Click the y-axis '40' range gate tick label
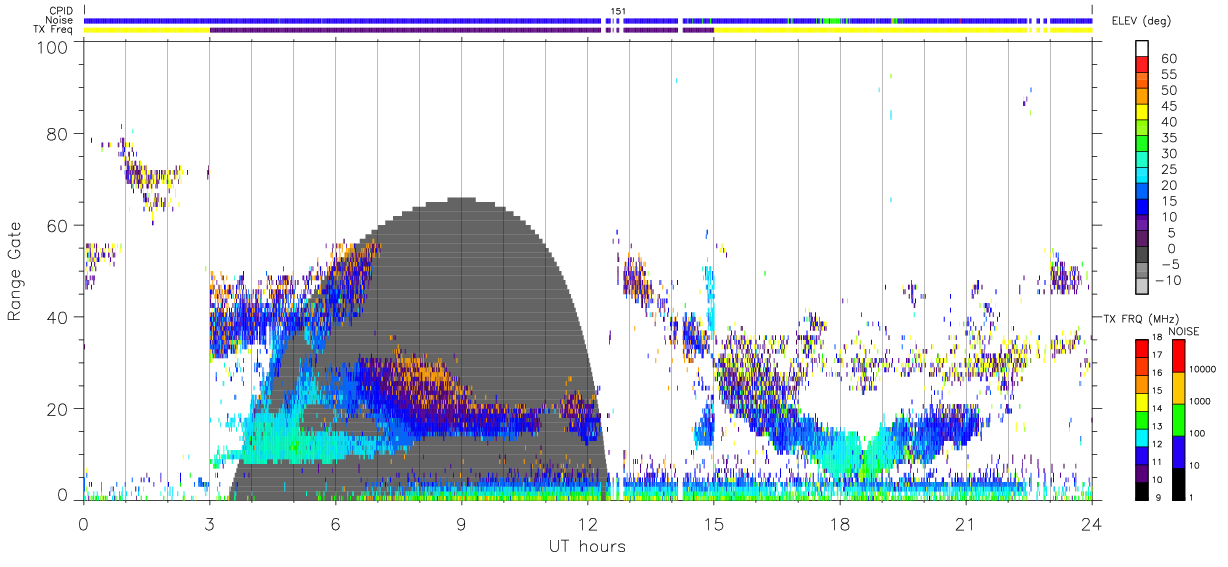Screen dimensions: 1228x567 point(57,317)
